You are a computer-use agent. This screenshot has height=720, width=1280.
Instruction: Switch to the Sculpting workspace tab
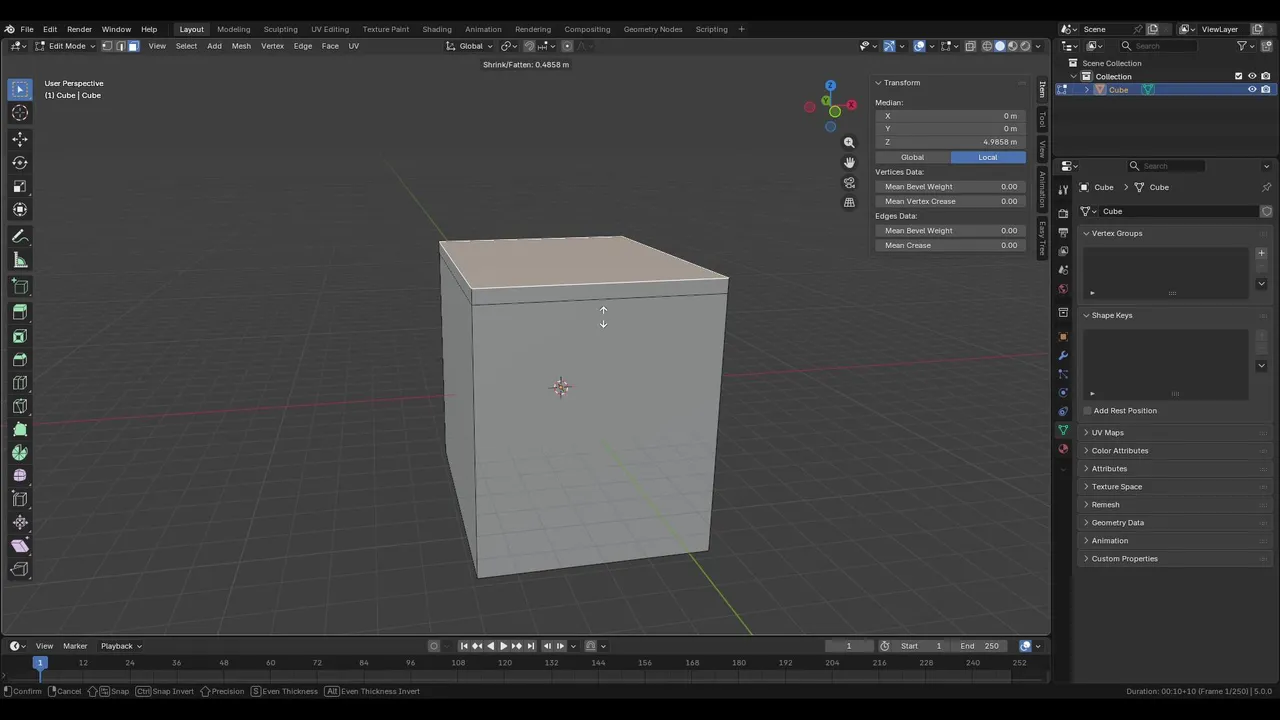280,29
